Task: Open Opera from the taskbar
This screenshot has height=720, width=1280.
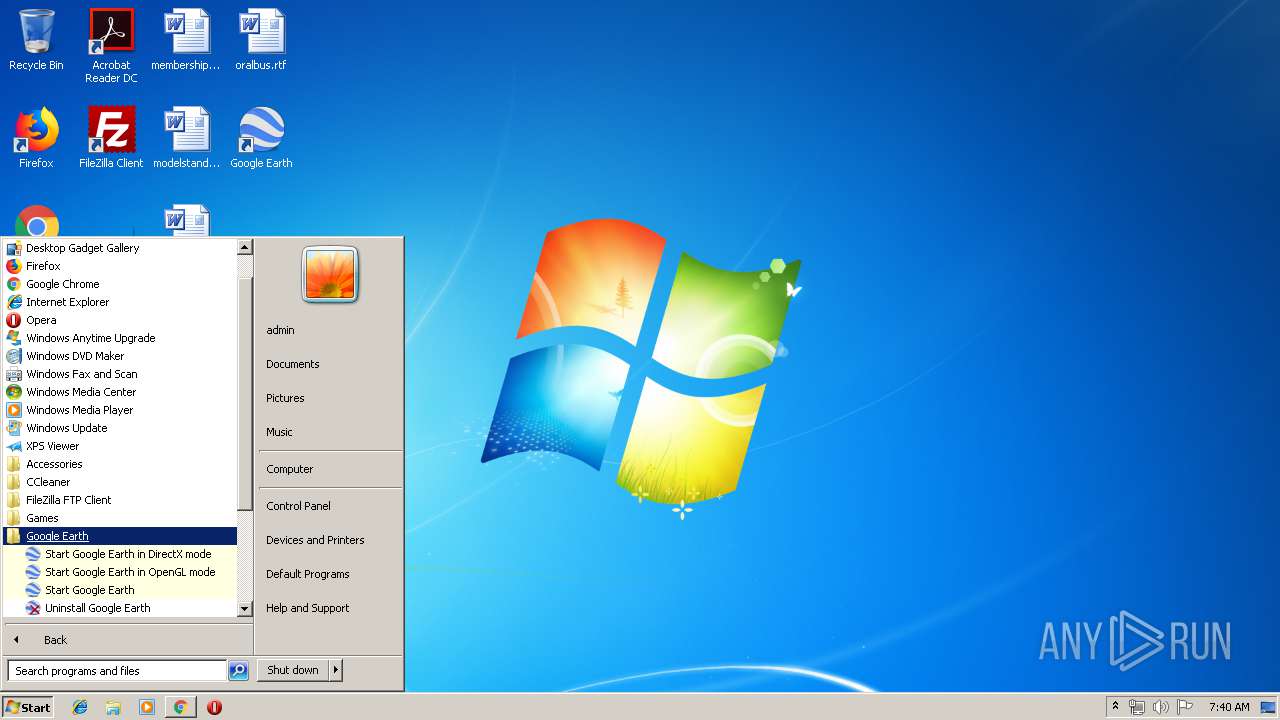Action: click(214, 707)
